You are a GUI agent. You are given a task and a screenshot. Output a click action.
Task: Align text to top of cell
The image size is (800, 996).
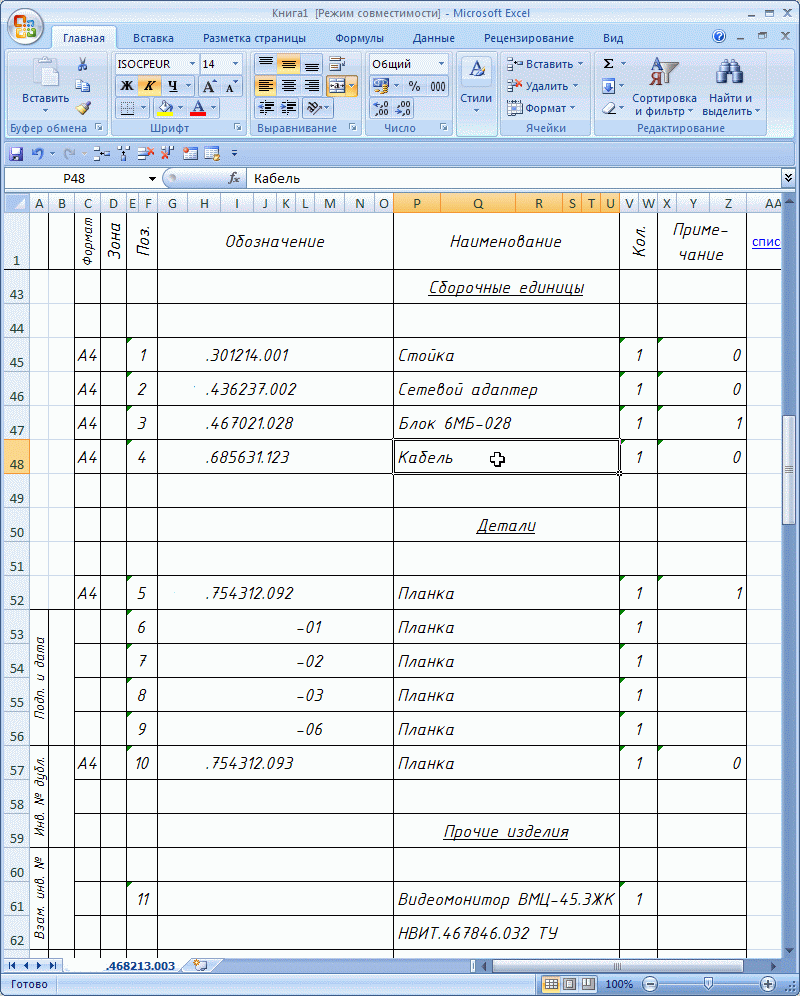point(266,64)
